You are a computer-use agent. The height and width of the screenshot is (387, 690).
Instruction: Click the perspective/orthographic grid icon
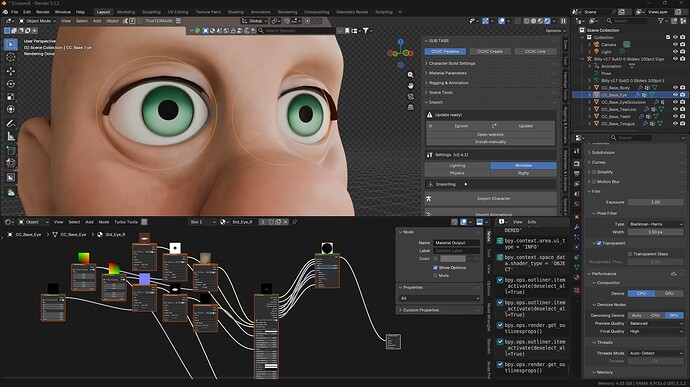coord(410,107)
